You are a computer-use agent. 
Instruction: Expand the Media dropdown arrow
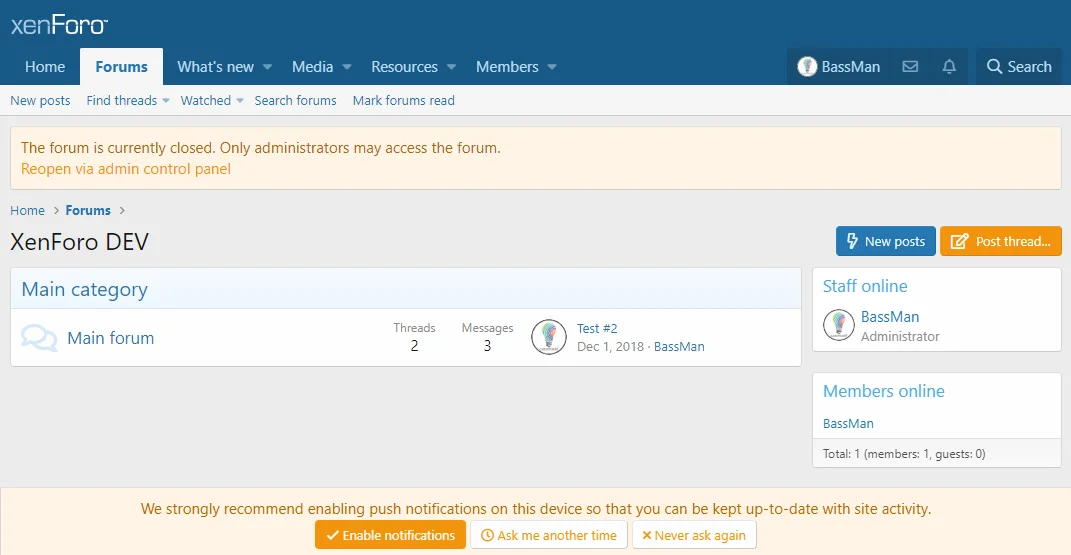(347, 67)
